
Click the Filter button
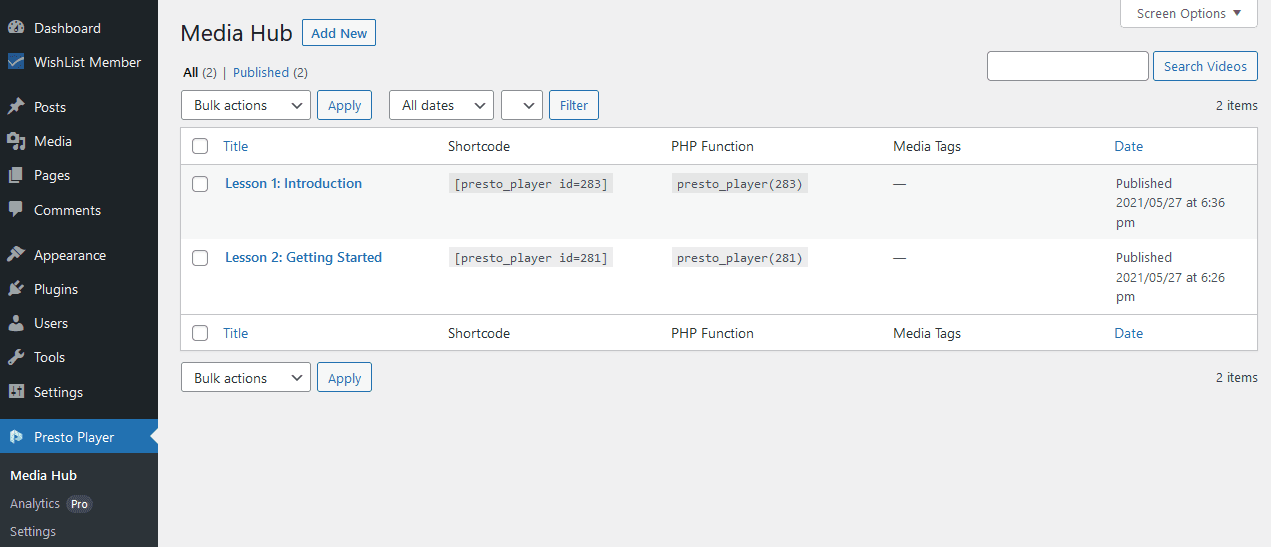point(574,105)
